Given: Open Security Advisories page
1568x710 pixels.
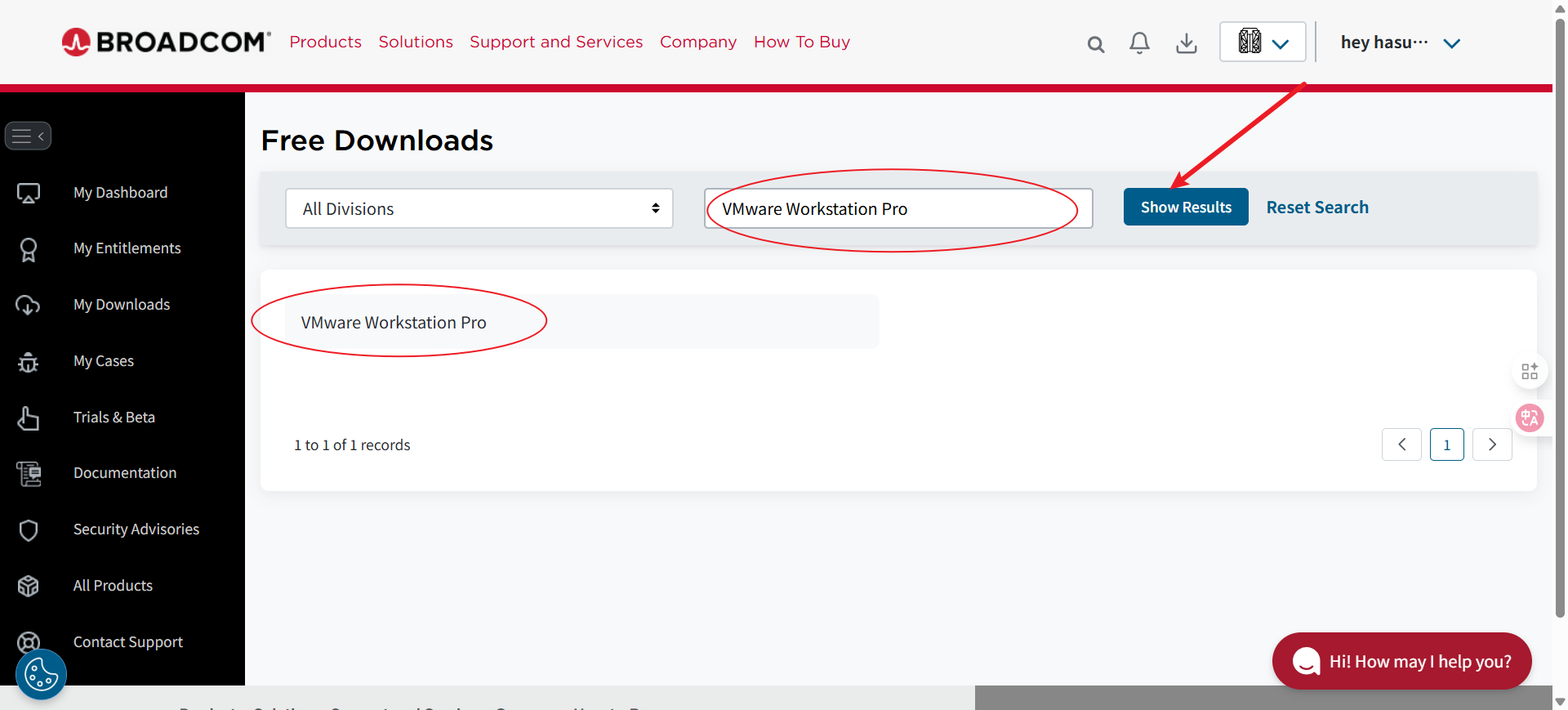Looking at the screenshot, I should pyautogui.click(x=136, y=529).
